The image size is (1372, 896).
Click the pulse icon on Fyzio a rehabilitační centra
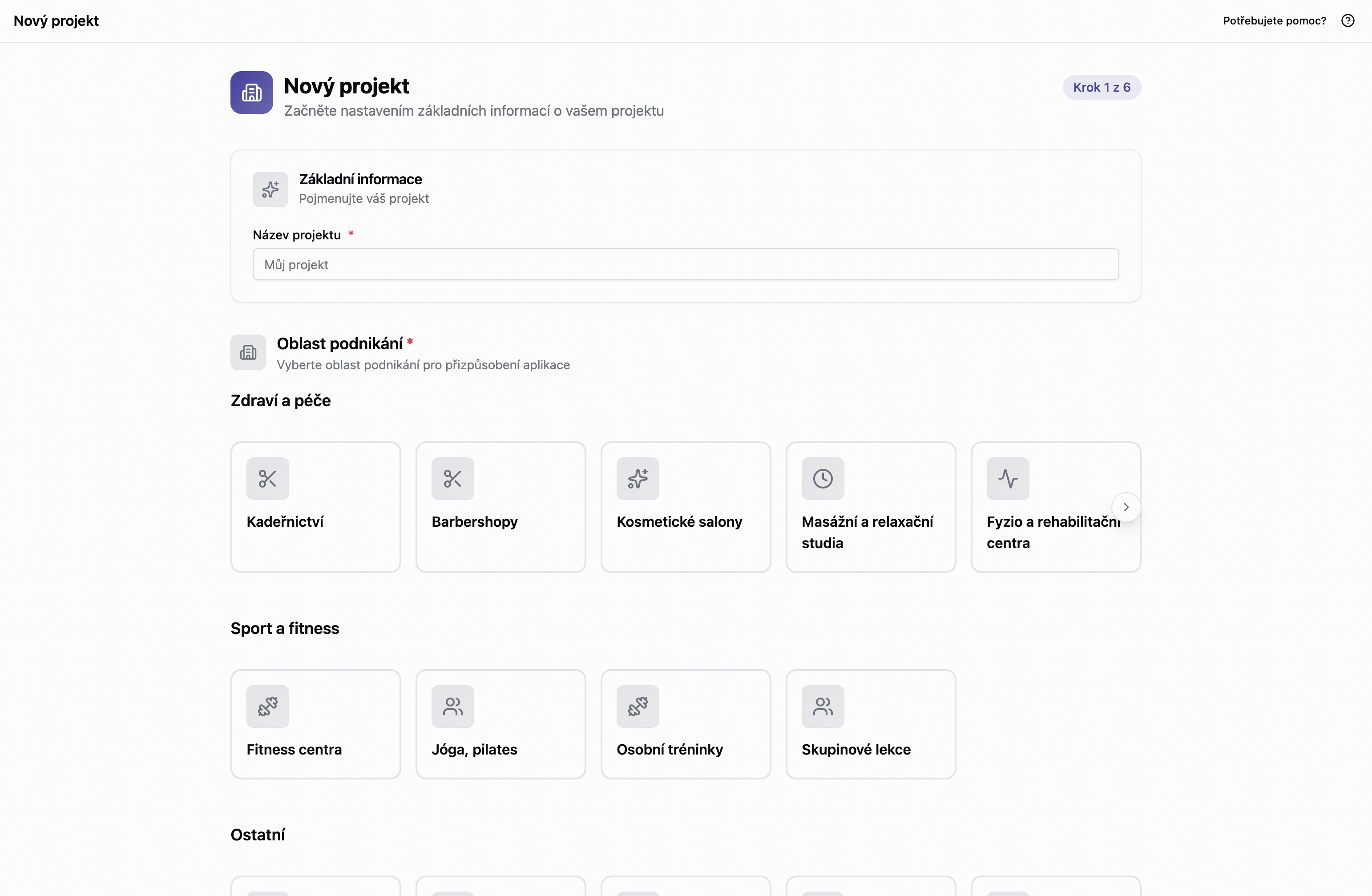(x=1007, y=479)
